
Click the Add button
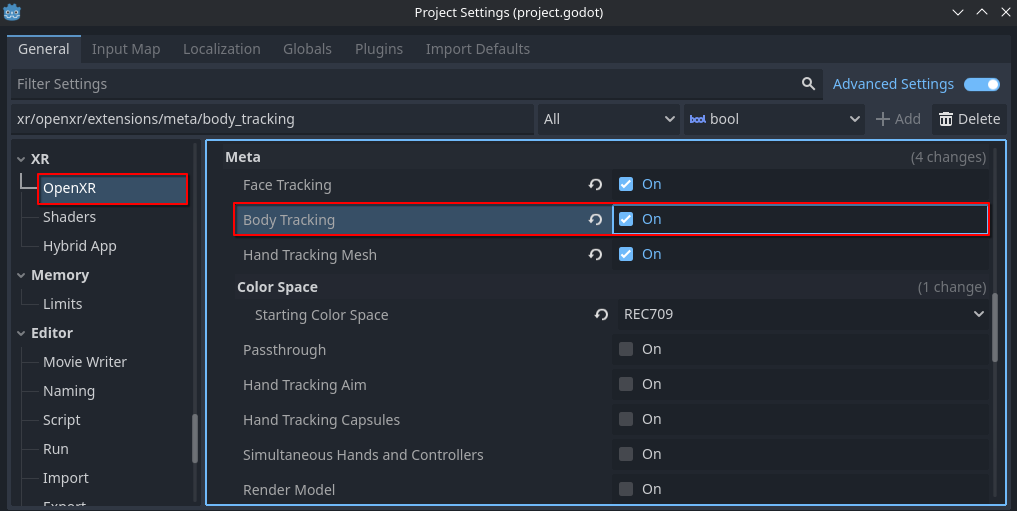(x=898, y=119)
